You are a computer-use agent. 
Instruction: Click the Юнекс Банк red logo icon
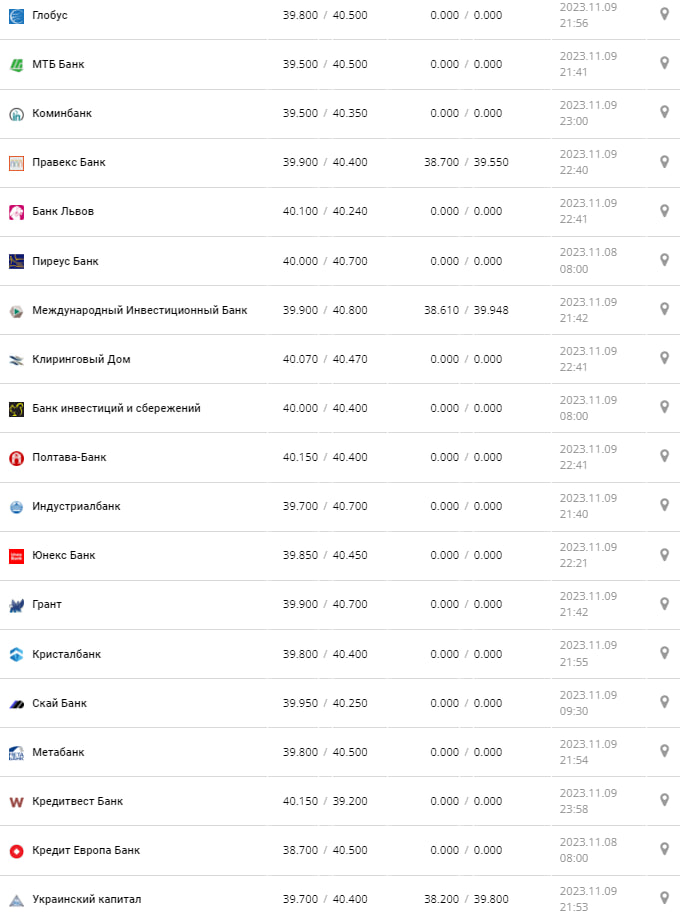point(16,556)
